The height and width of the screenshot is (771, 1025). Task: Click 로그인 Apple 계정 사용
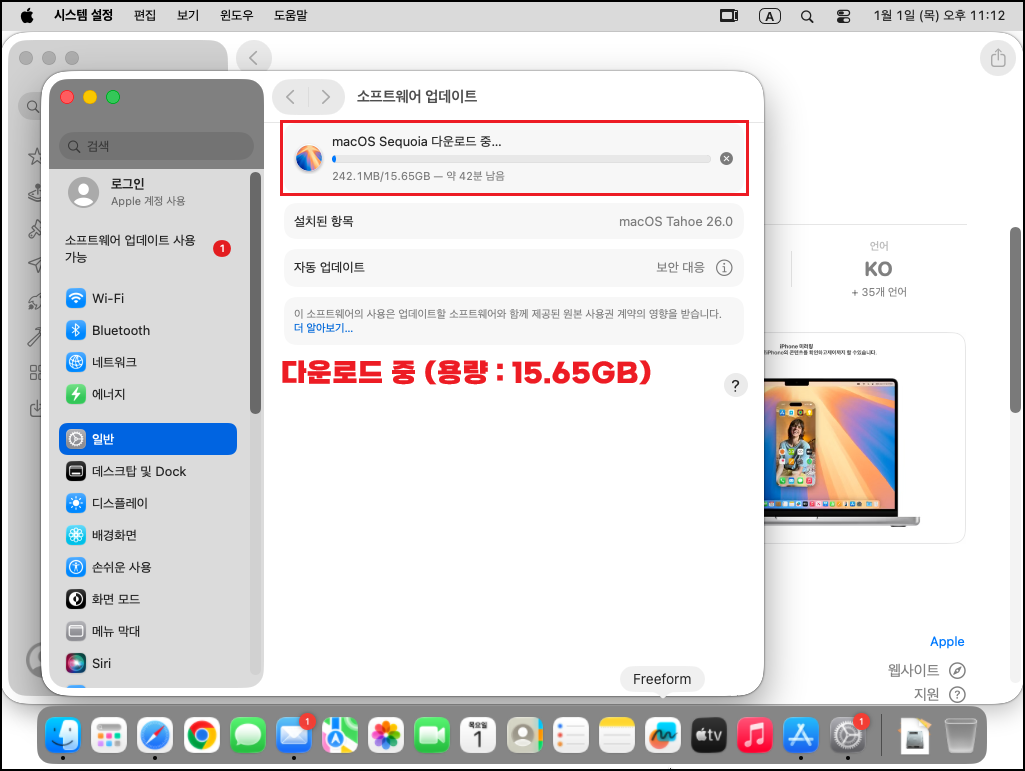click(x=148, y=192)
